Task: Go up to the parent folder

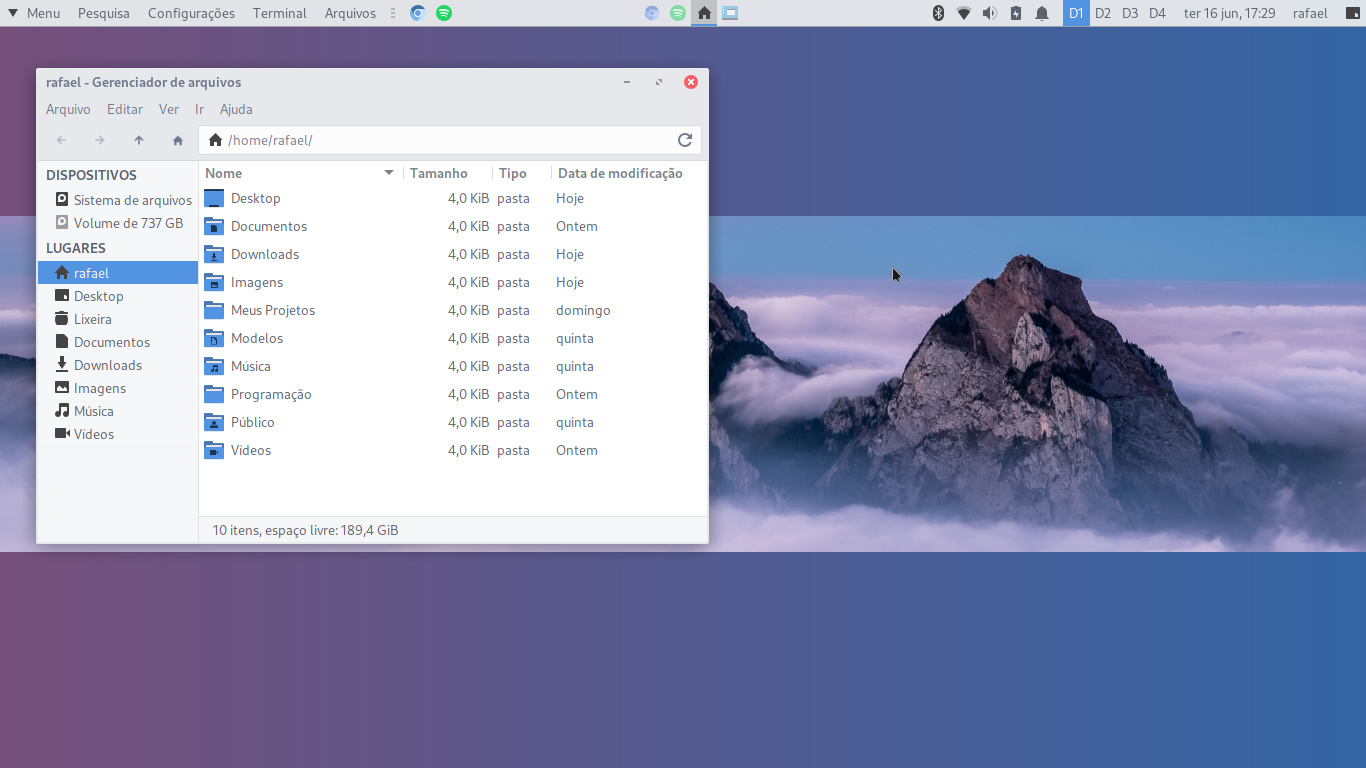Action: click(139, 140)
